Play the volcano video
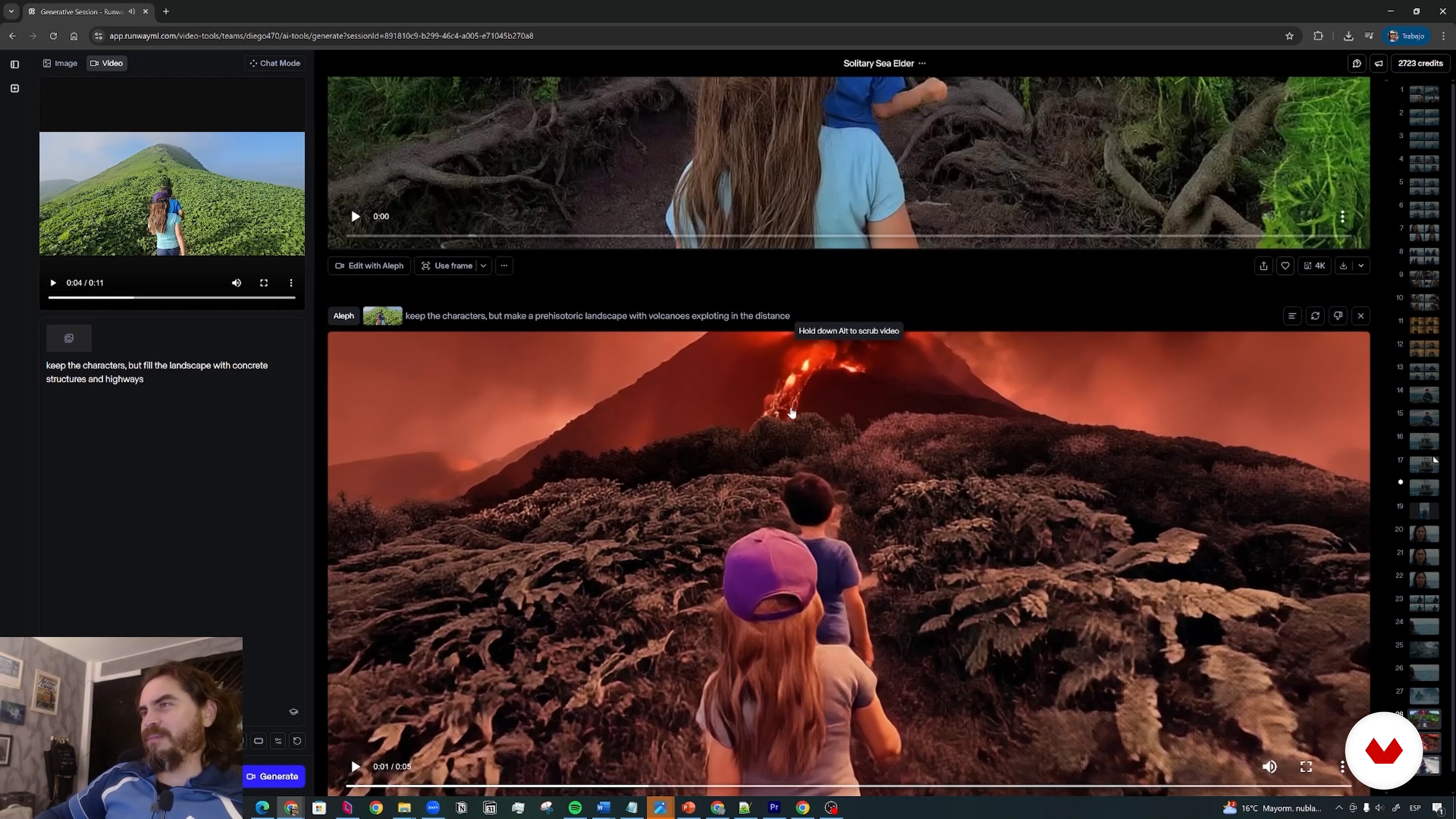 coord(356,767)
